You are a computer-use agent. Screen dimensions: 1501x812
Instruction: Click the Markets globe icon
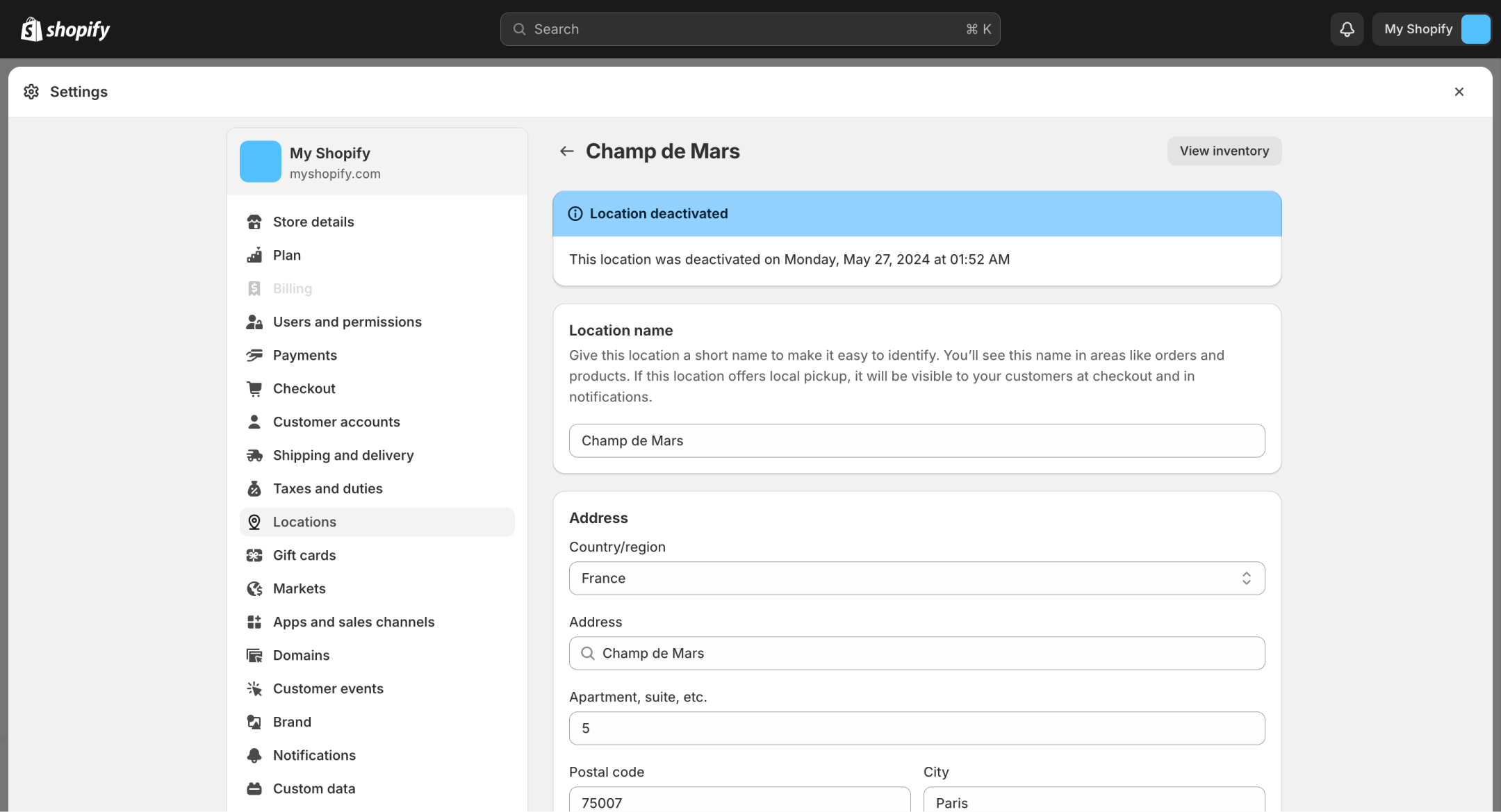pos(254,589)
